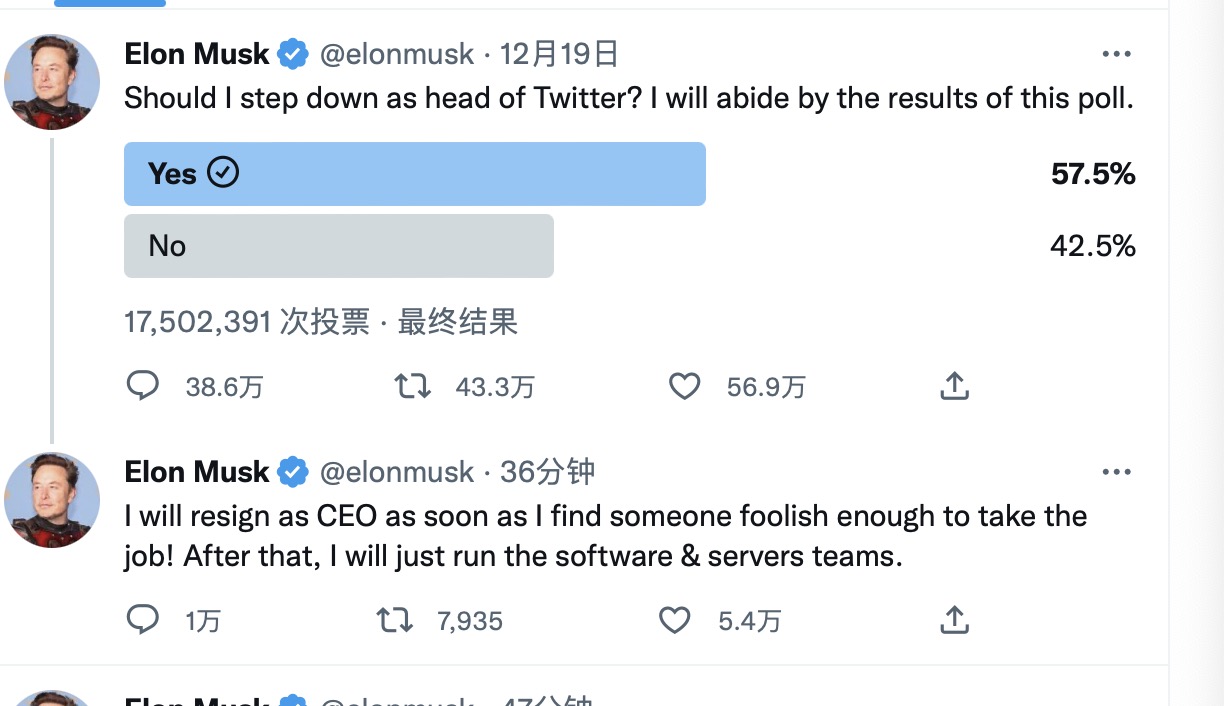Retweet the resign as CEO tweet
The image size is (1224, 706).
pyautogui.click(x=394, y=620)
